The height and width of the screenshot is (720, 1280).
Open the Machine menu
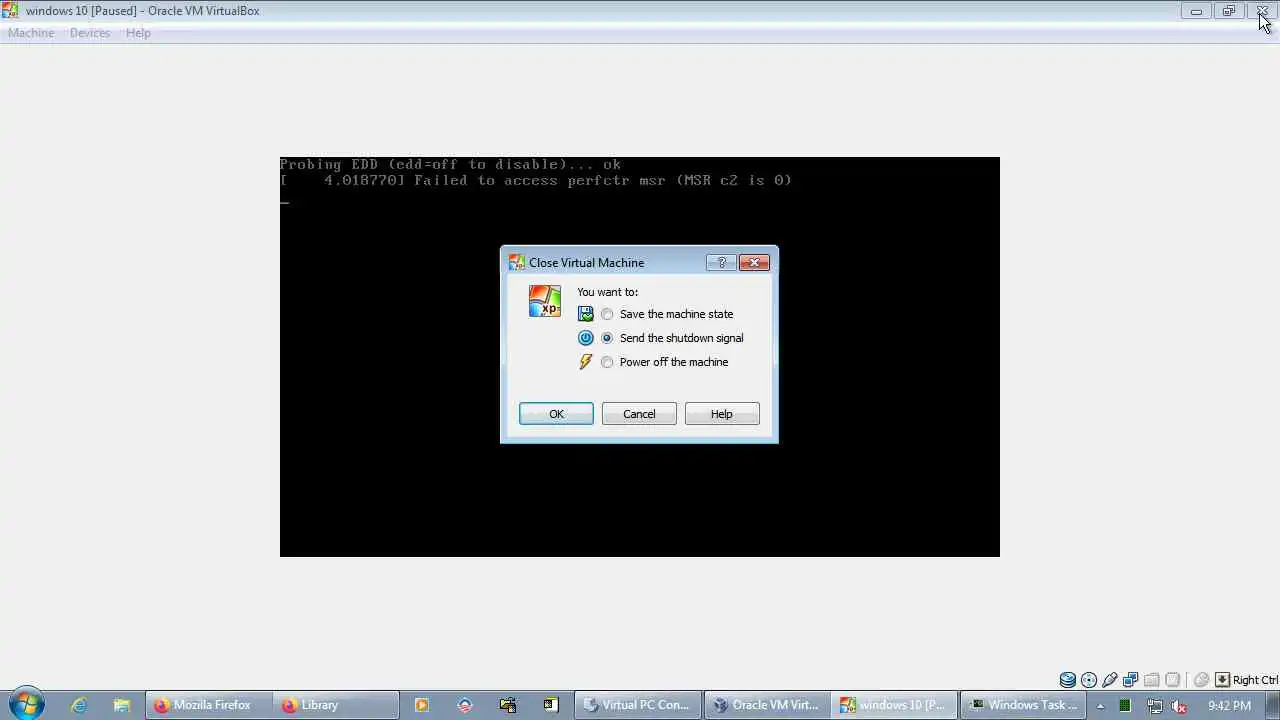pos(31,33)
